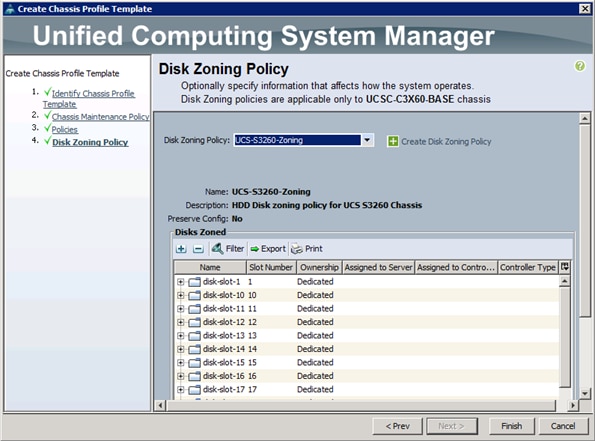Click the Finish button
The width and height of the screenshot is (595, 441).
tap(512, 426)
